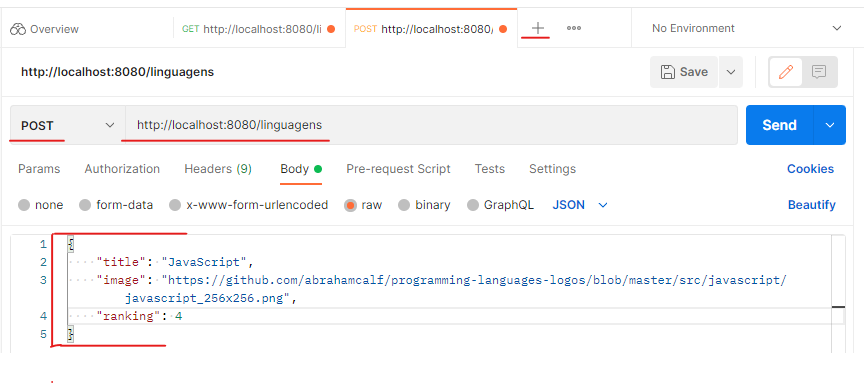Click the floppy disk save icon
Viewport: 864px width, 384px height.
tap(667, 72)
